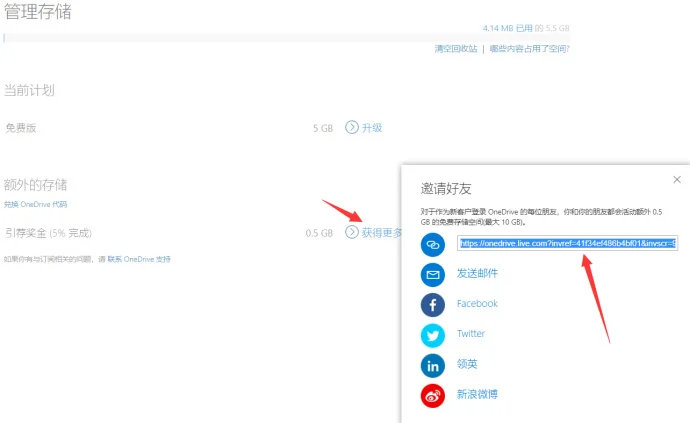Click the 引荐奖金 (5% 完成) label
This screenshot has height=423, width=690.
pyautogui.click(x=48, y=233)
